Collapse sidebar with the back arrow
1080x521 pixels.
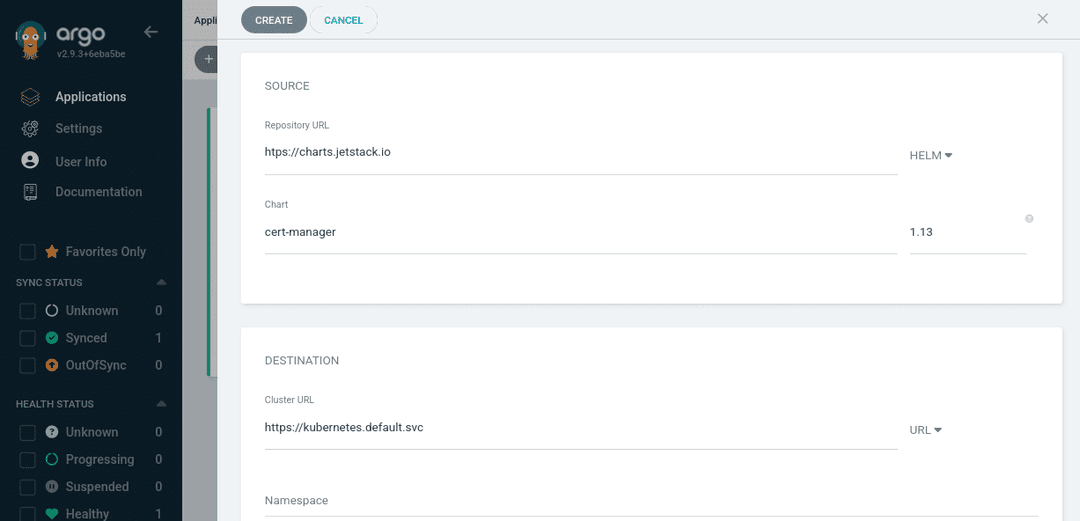coord(151,32)
